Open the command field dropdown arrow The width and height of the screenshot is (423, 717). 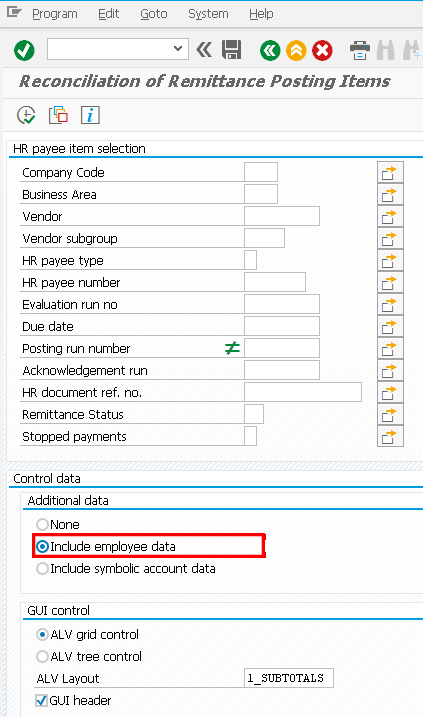pos(178,49)
